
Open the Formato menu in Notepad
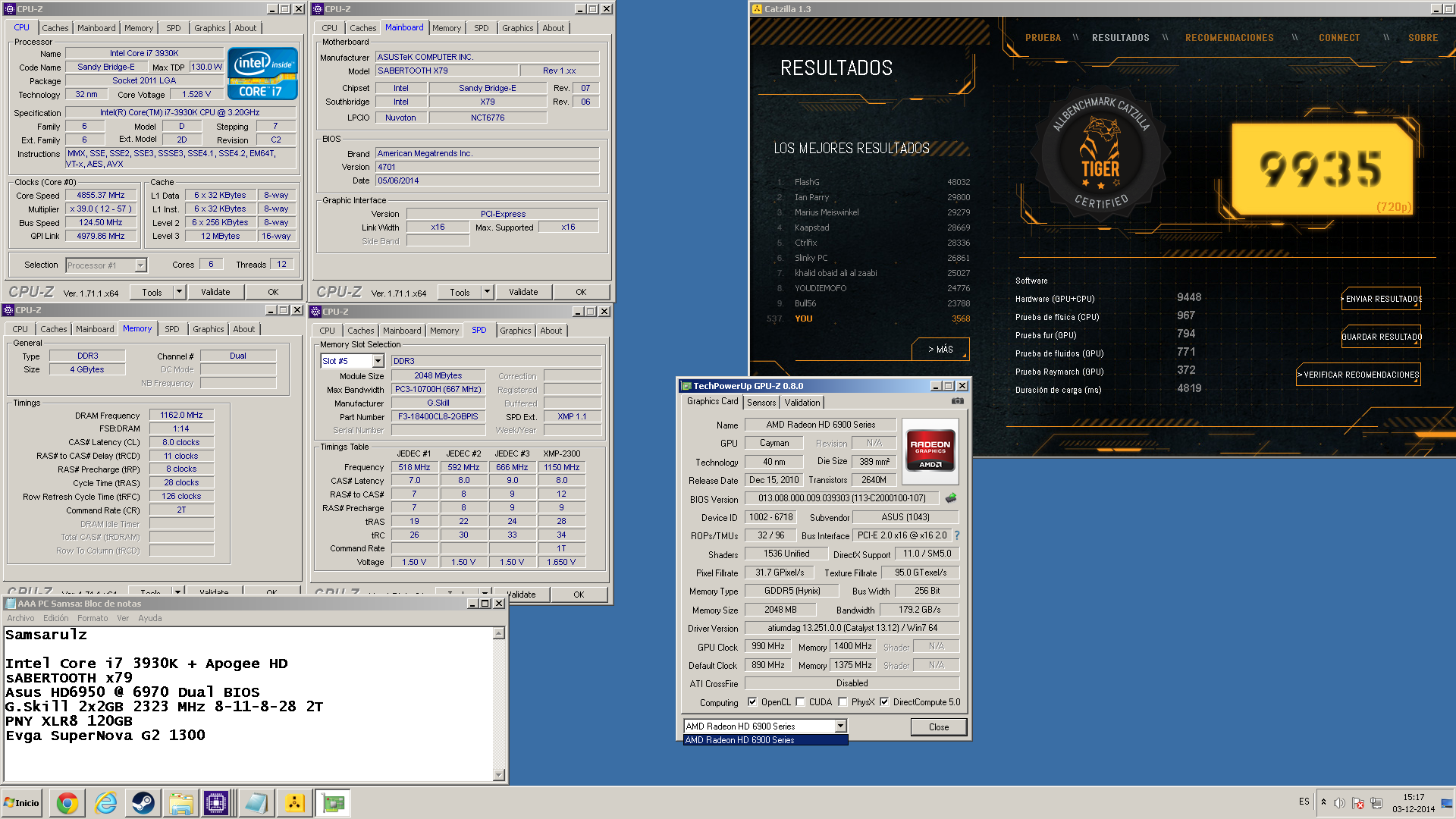[x=93, y=618]
